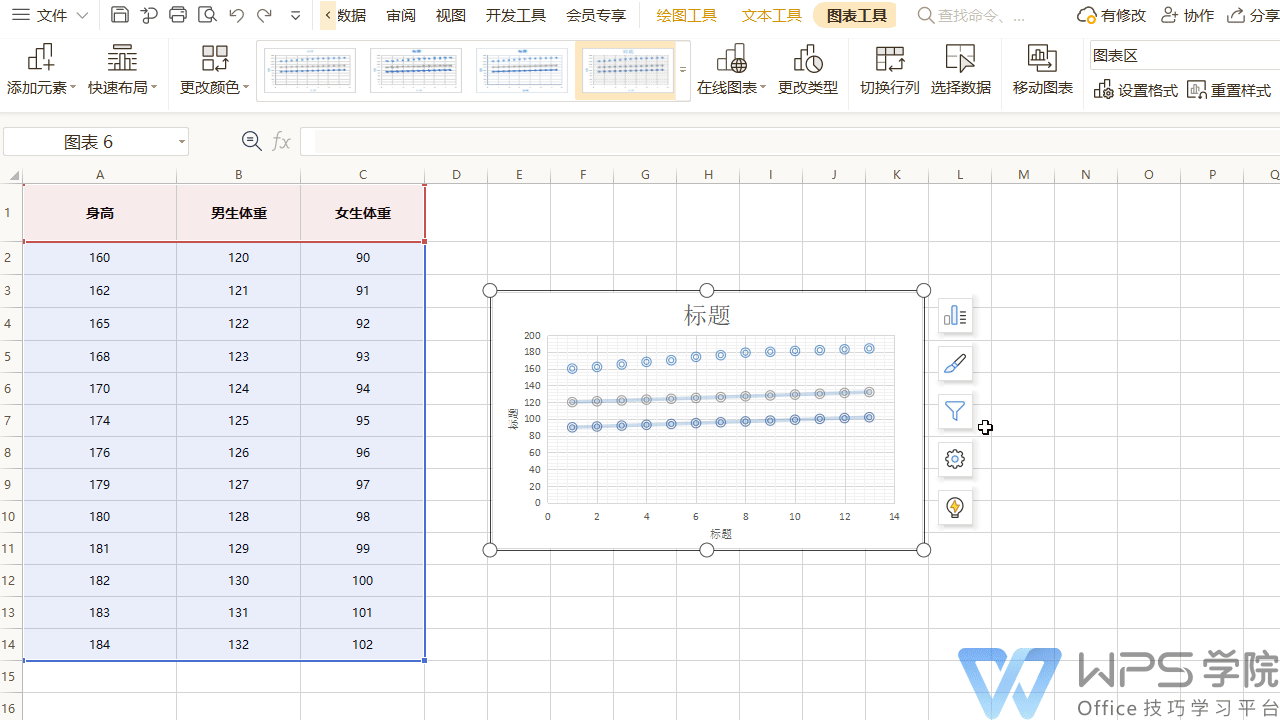
Task: Click the chart elements side button
Action: (955, 316)
